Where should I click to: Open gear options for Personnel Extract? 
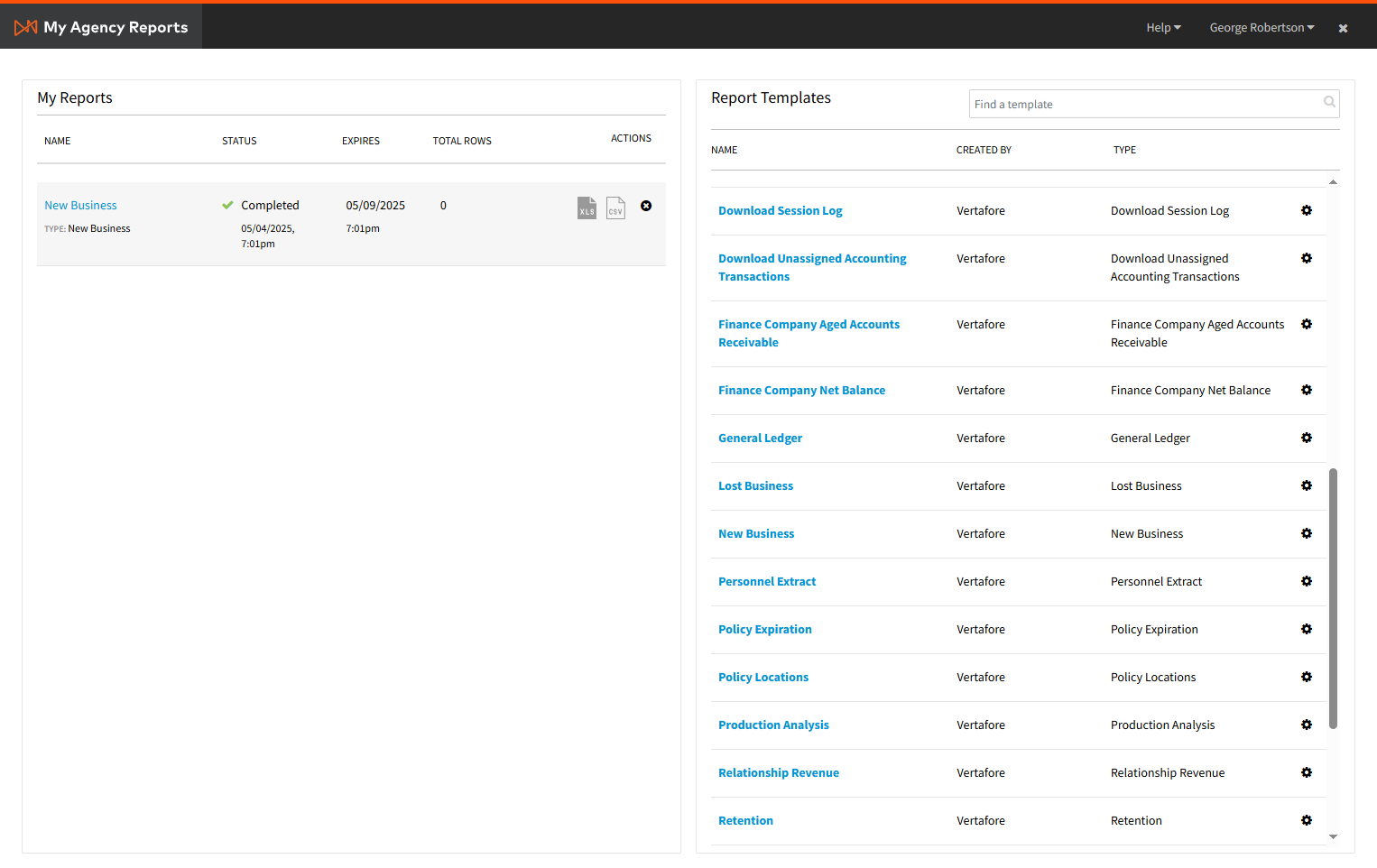tap(1307, 581)
